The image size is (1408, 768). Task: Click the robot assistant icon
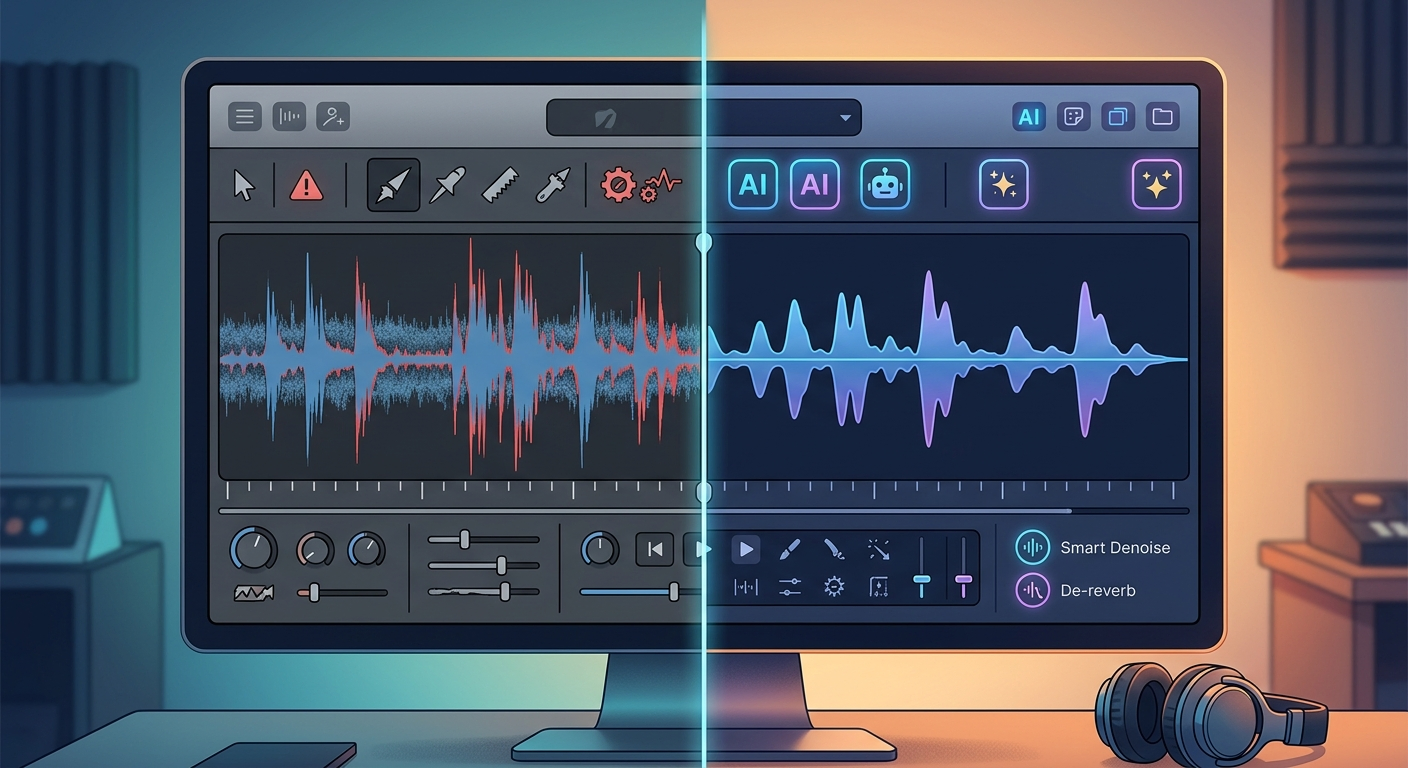point(885,185)
